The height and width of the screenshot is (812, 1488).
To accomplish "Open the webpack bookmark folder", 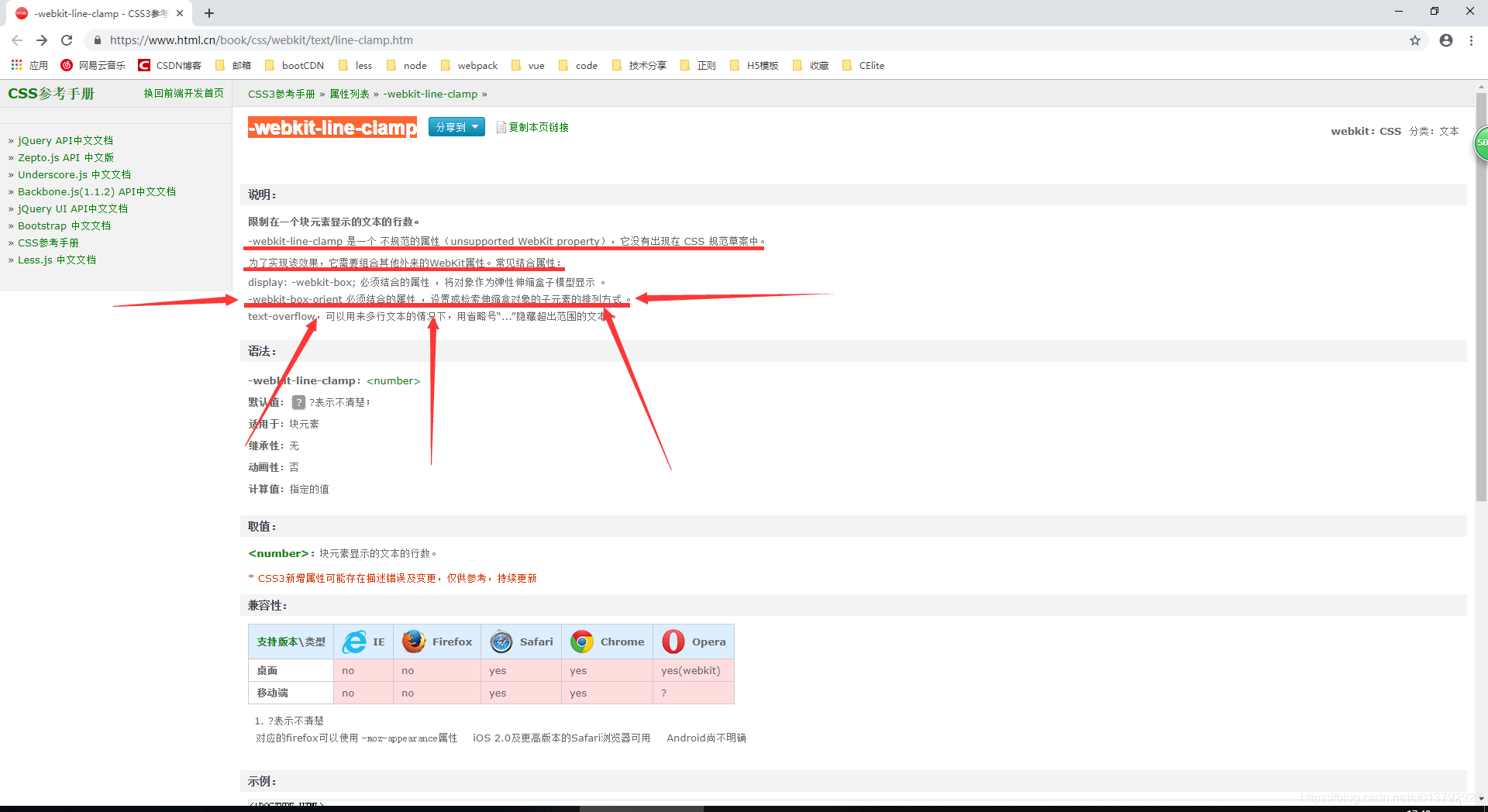I will 469,65.
